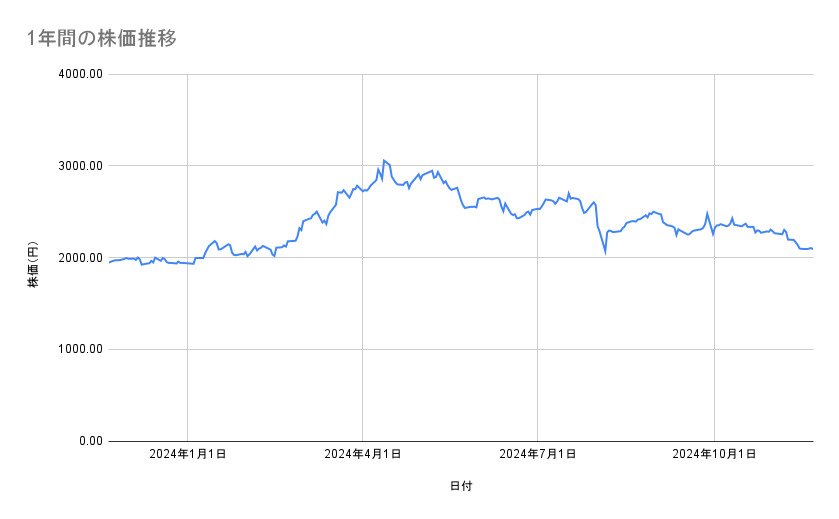Click the sharp August dip on the line

[605, 253]
